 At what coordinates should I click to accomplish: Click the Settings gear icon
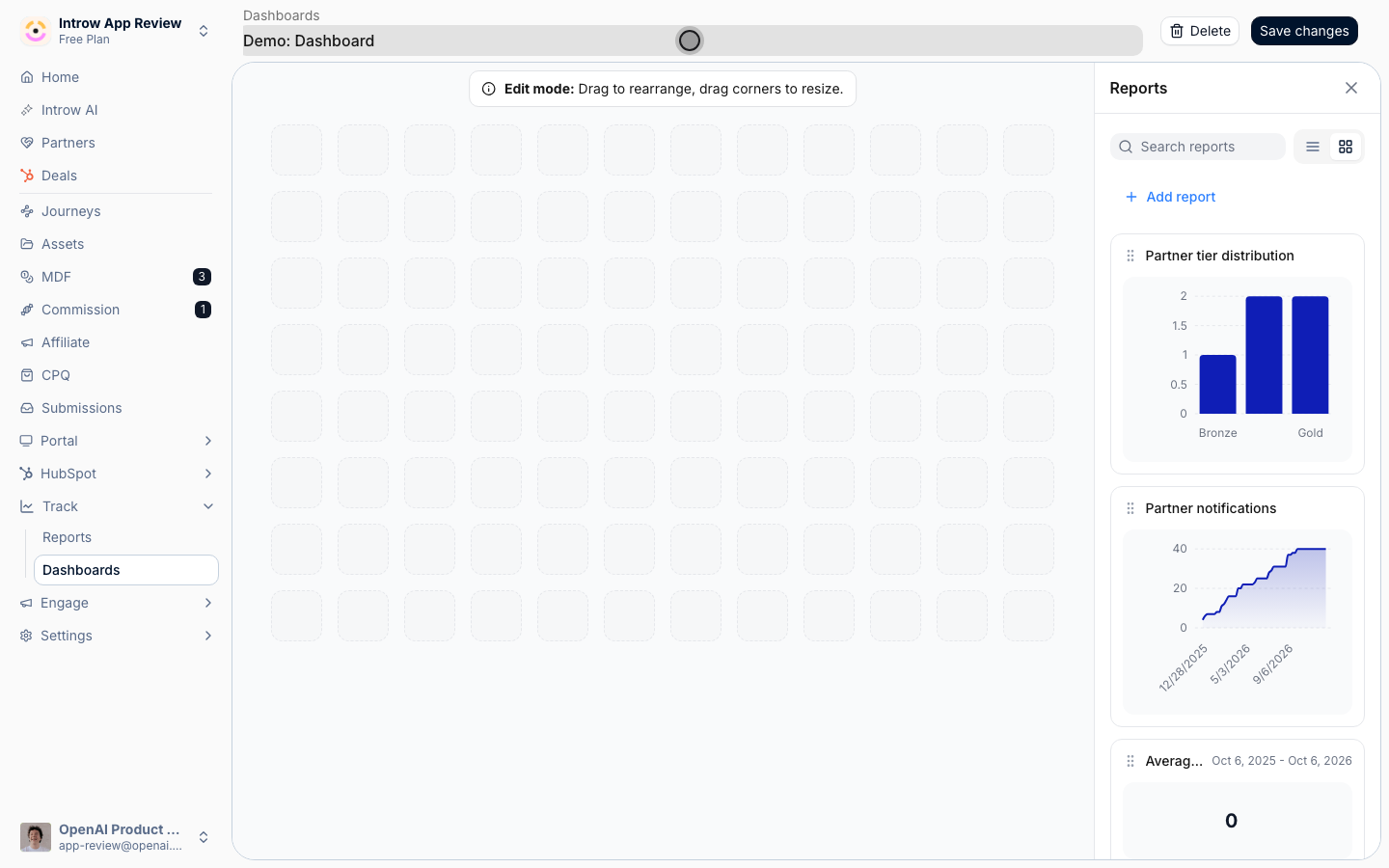coord(27,636)
